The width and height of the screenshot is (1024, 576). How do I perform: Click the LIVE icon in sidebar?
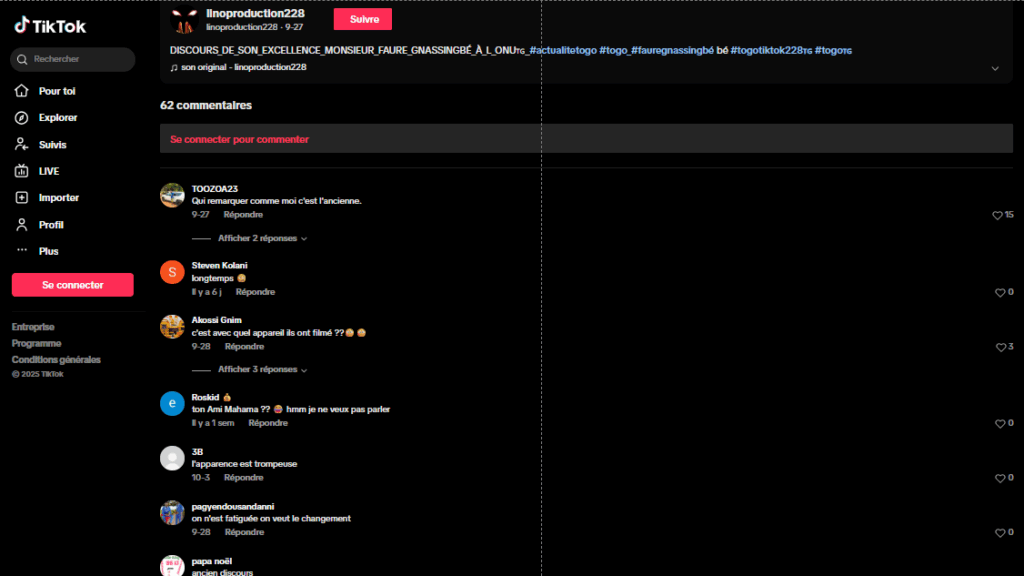tap(21, 171)
